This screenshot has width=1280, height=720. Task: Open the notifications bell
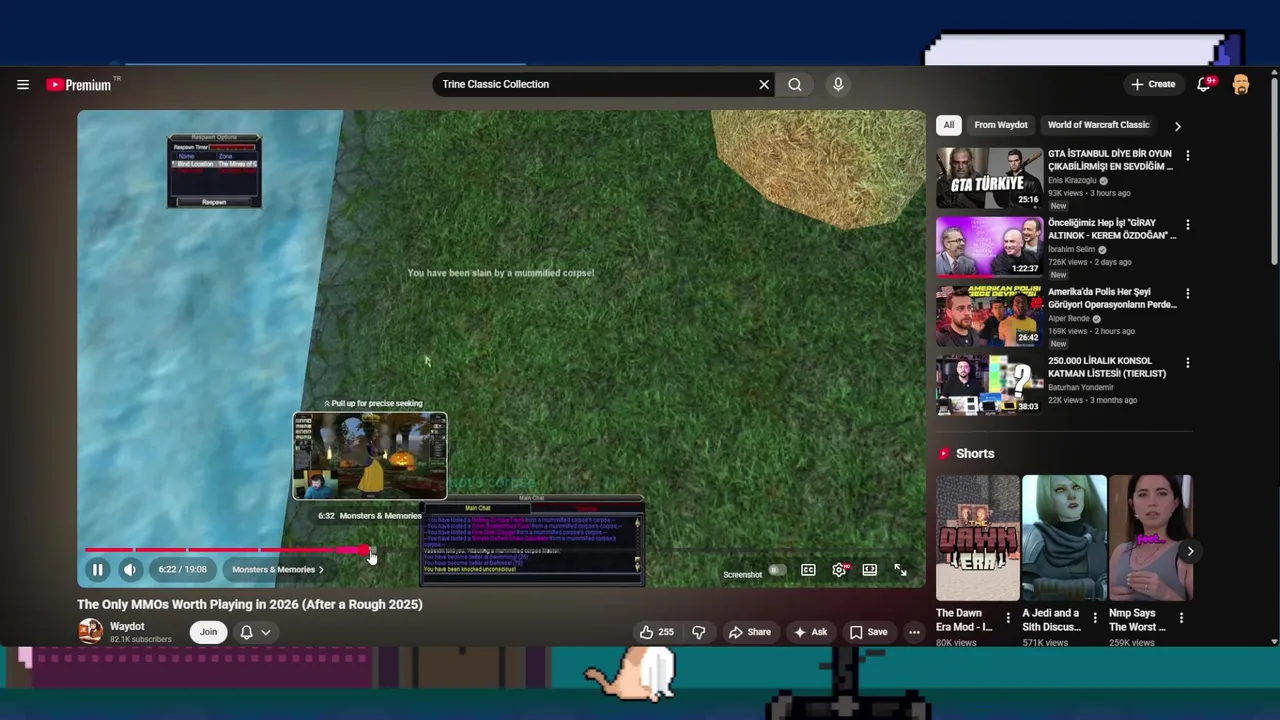point(1204,85)
